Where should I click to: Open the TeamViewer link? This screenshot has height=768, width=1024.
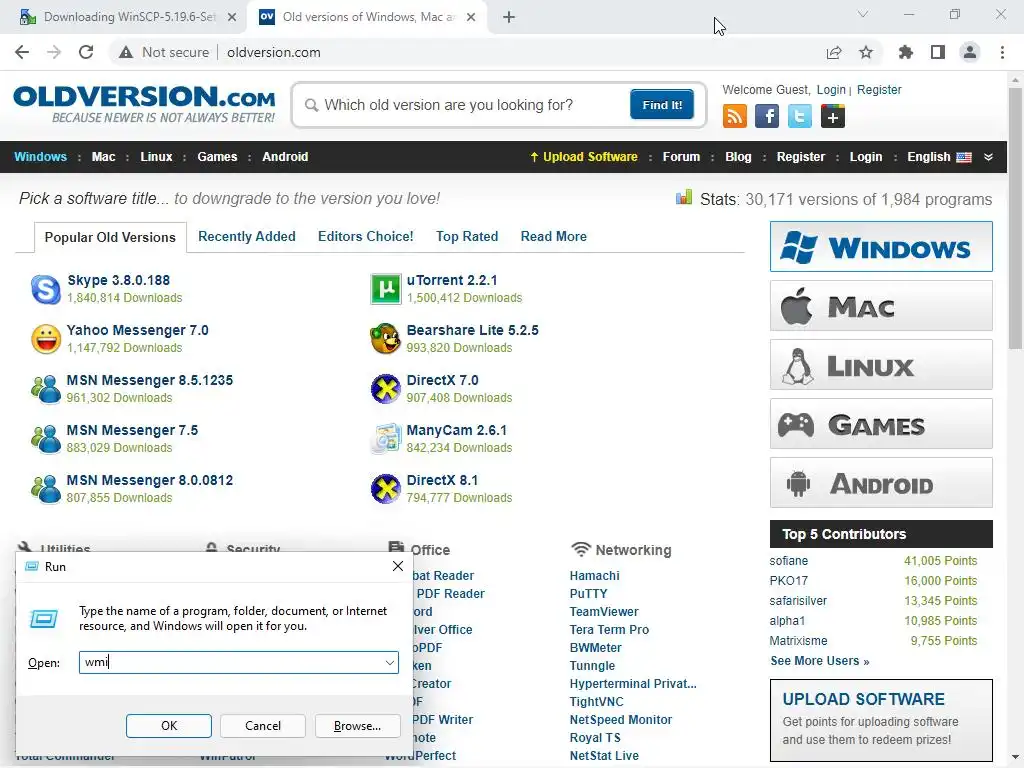[x=603, y=612]
